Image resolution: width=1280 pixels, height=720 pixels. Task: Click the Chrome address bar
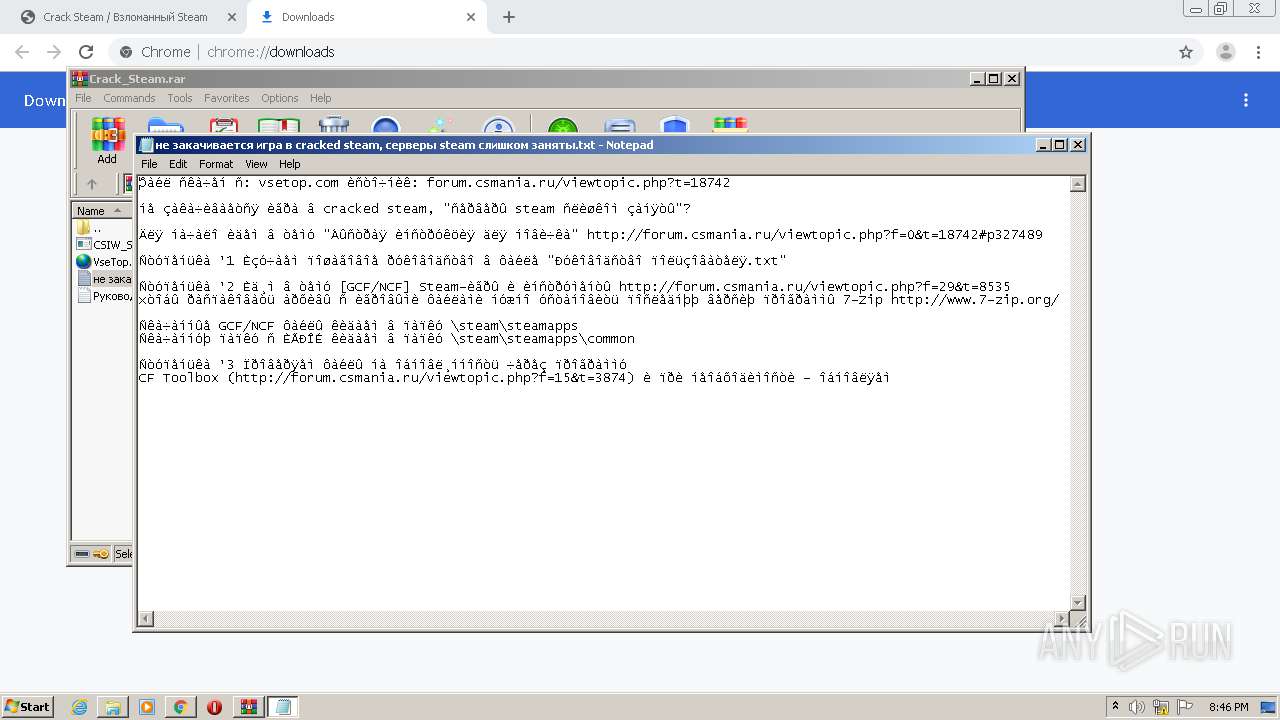[640, 52]
